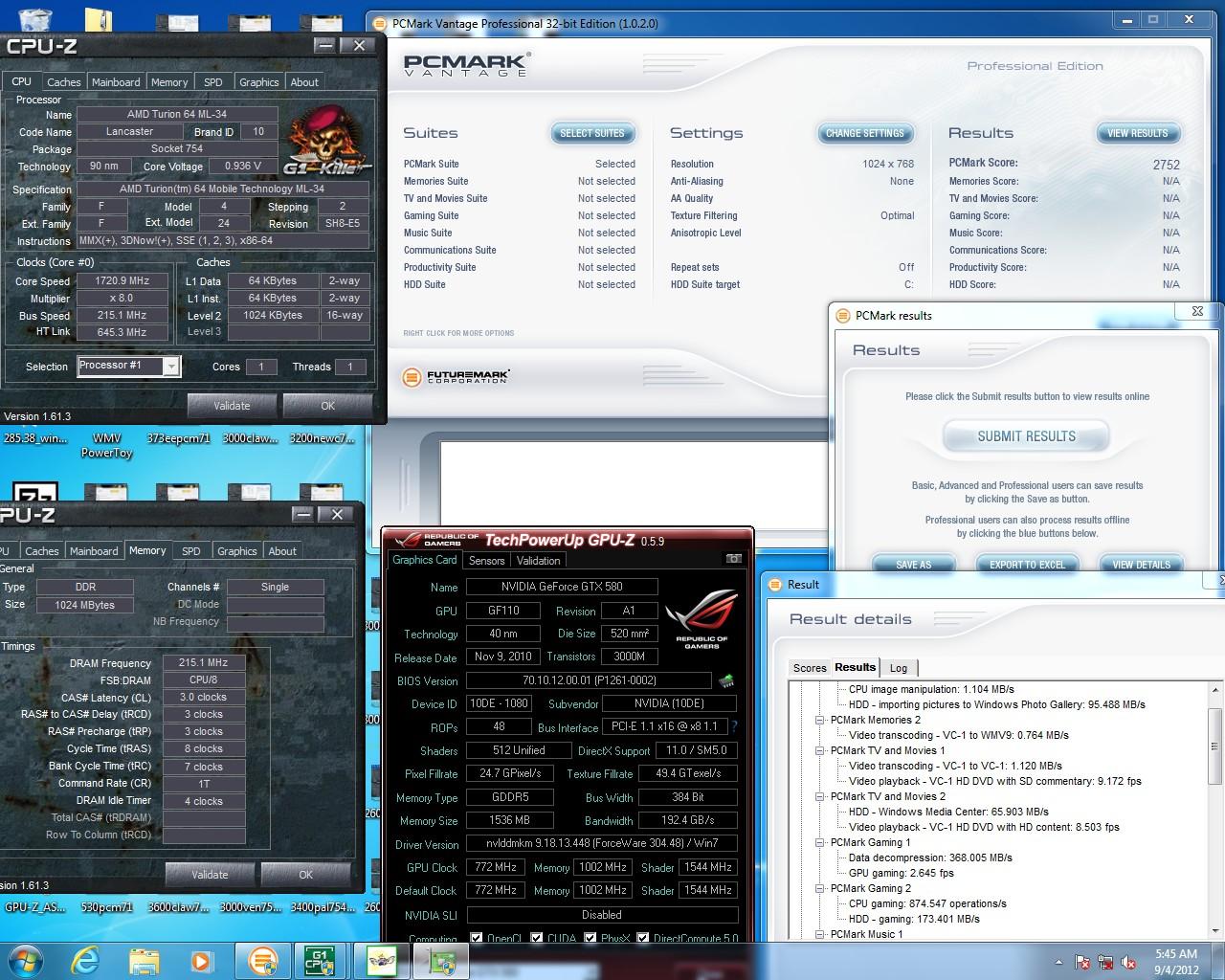The width and height of the screenshot is (1225, 980).
Task: Click the CHANGE SETTINGS button
Action: [x=865, y=133]
